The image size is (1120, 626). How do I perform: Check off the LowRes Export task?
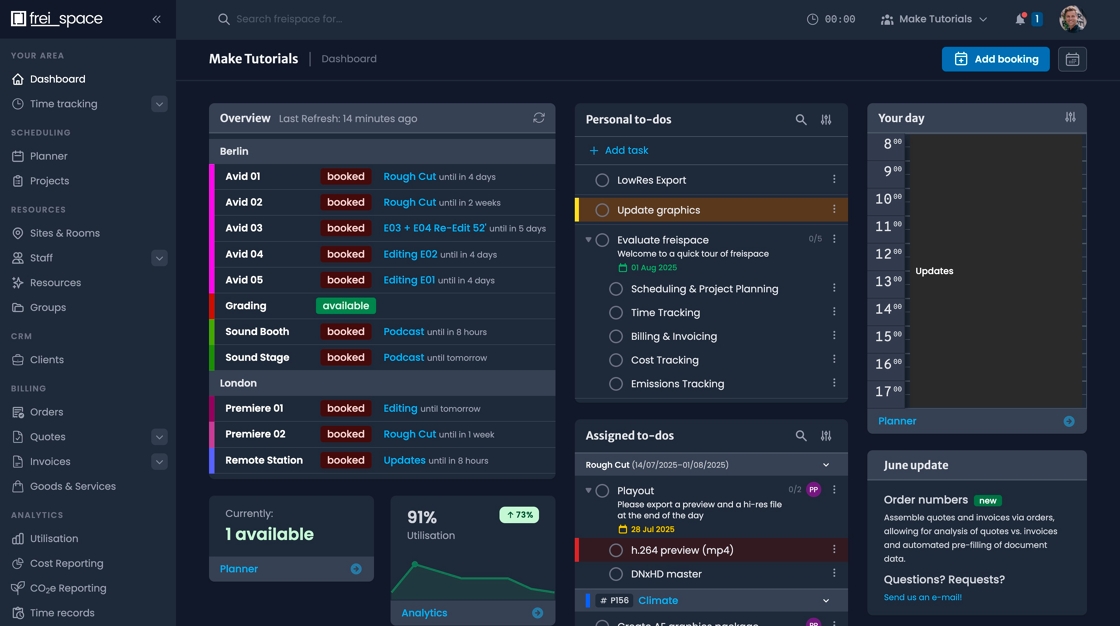click(601, 181)
